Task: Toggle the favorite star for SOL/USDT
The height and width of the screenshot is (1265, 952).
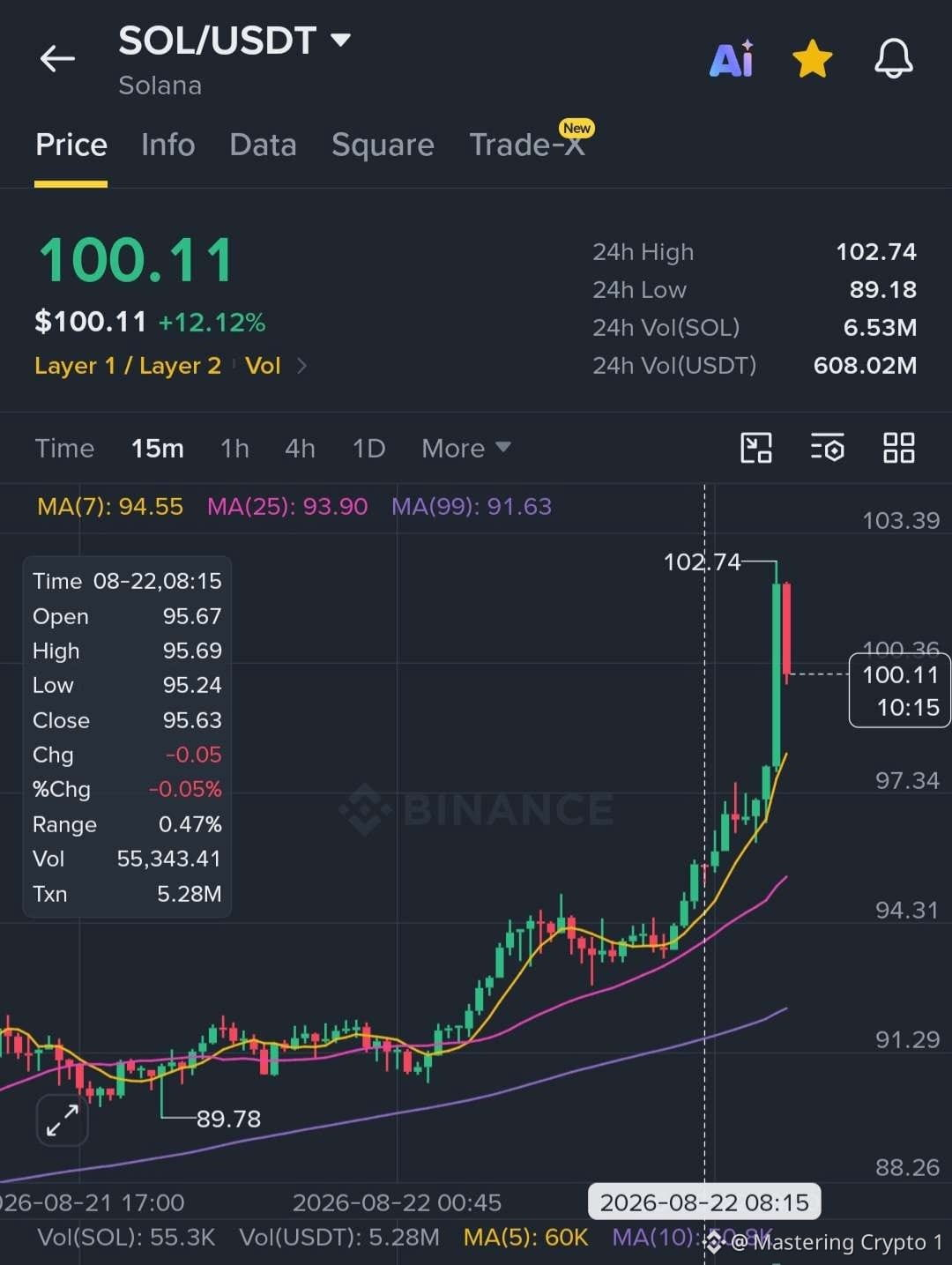Action: click(x=812, y=59)
